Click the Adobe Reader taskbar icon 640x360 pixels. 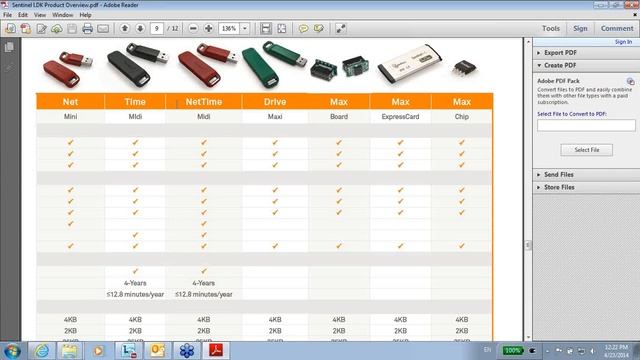[x=216, y=351]
